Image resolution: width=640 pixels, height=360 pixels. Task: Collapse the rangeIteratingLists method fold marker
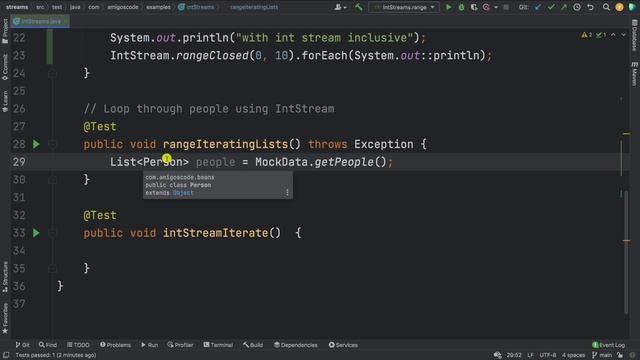pos(53,144)
